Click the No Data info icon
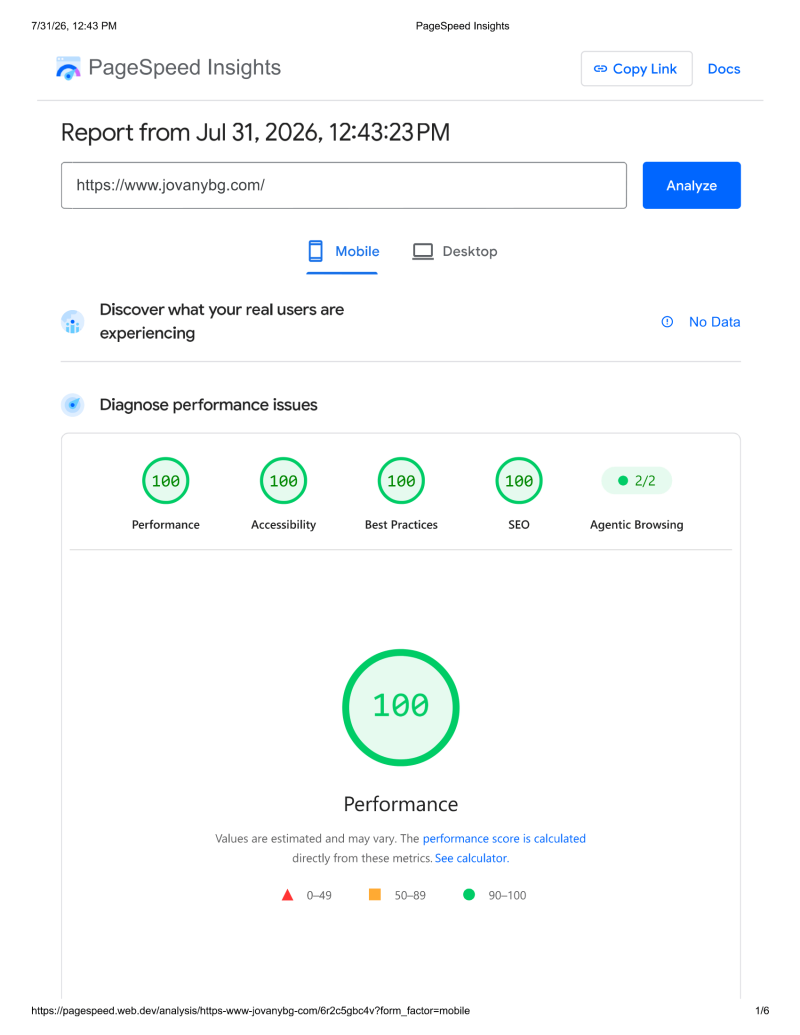Screen dimensions: 800x1035 click(x=667, y=321)
